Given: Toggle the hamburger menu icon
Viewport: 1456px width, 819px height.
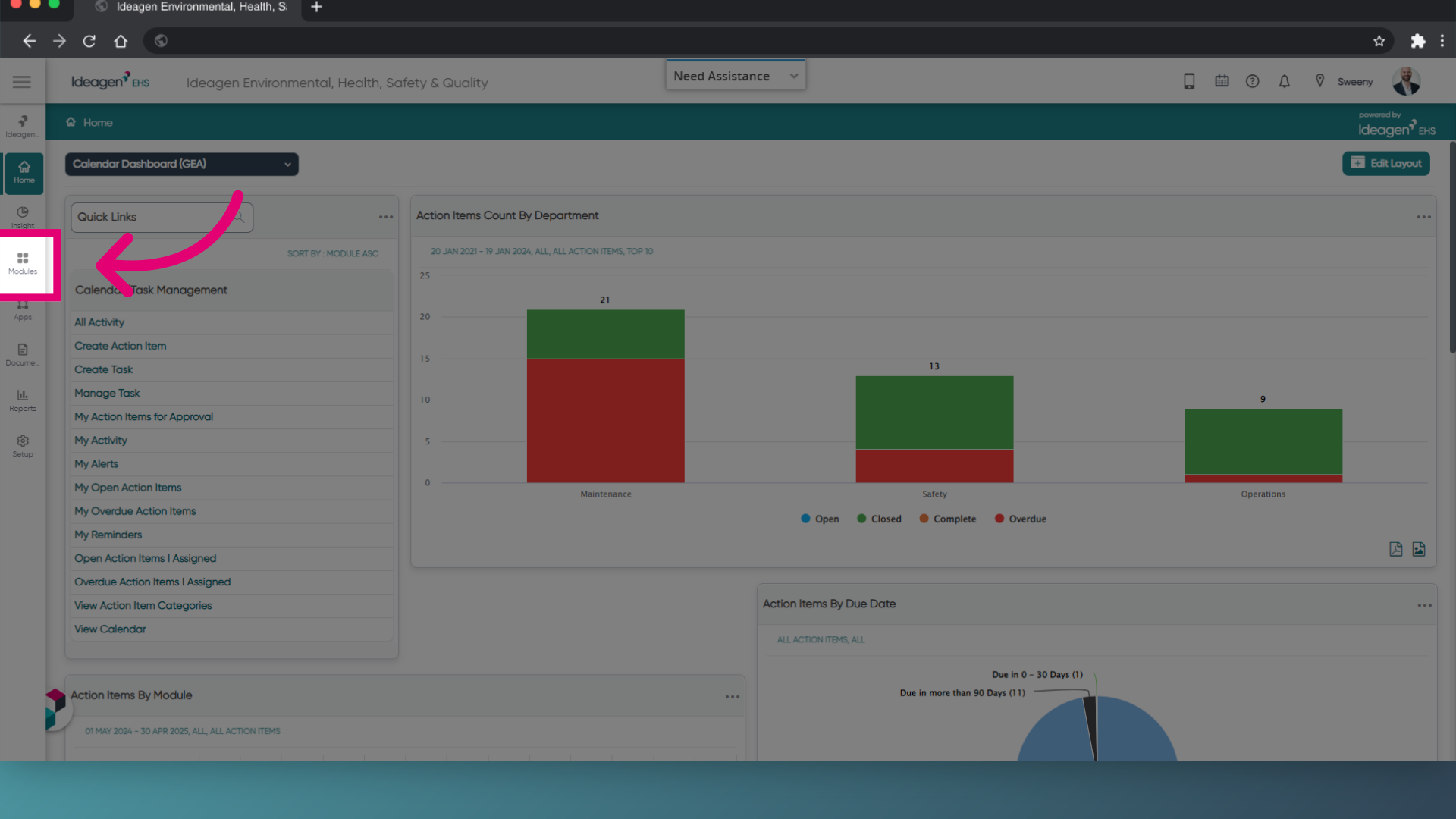Looking at the screenshot, I should coord(22,82).
